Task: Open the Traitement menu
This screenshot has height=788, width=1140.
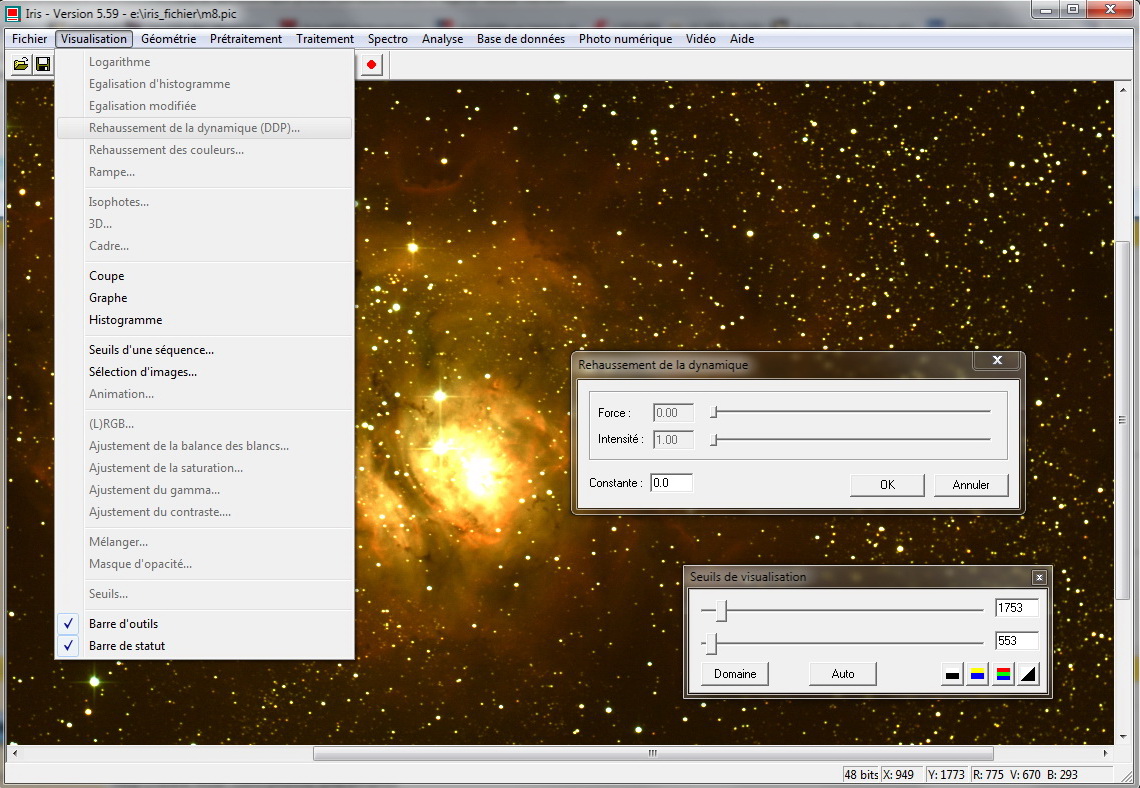Action: (325, 39)
